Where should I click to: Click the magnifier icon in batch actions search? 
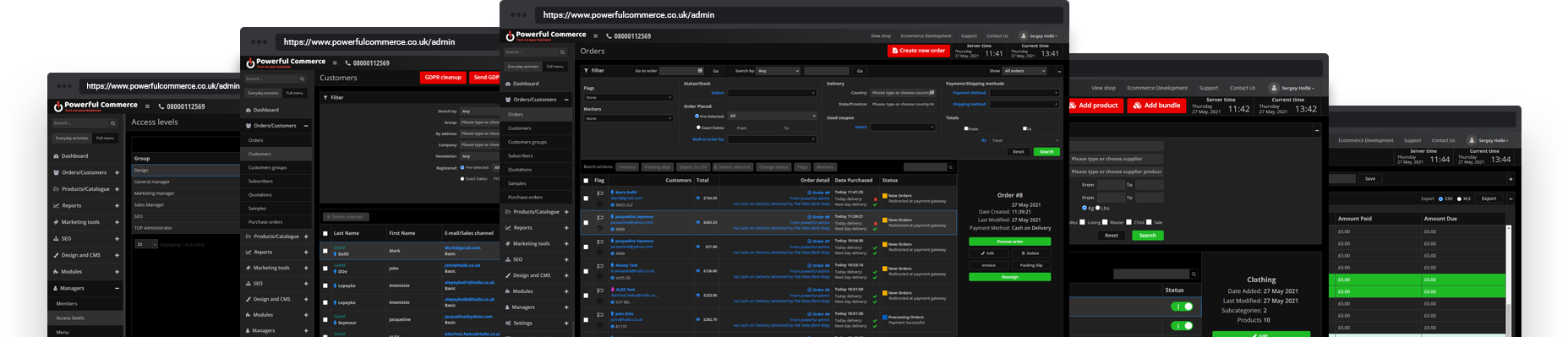tap(951, 167)
